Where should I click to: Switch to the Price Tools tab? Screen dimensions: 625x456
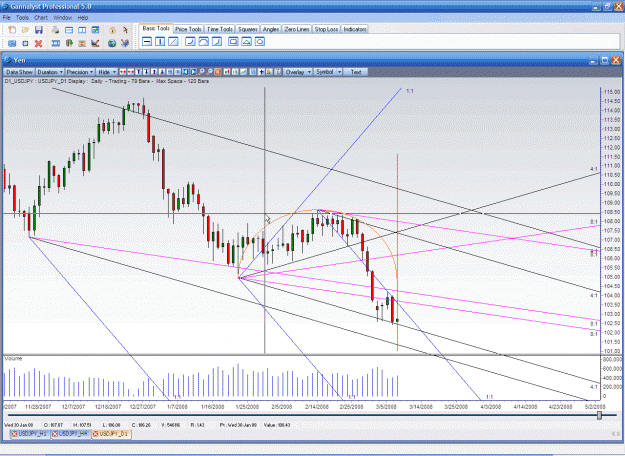click(188, 29)
